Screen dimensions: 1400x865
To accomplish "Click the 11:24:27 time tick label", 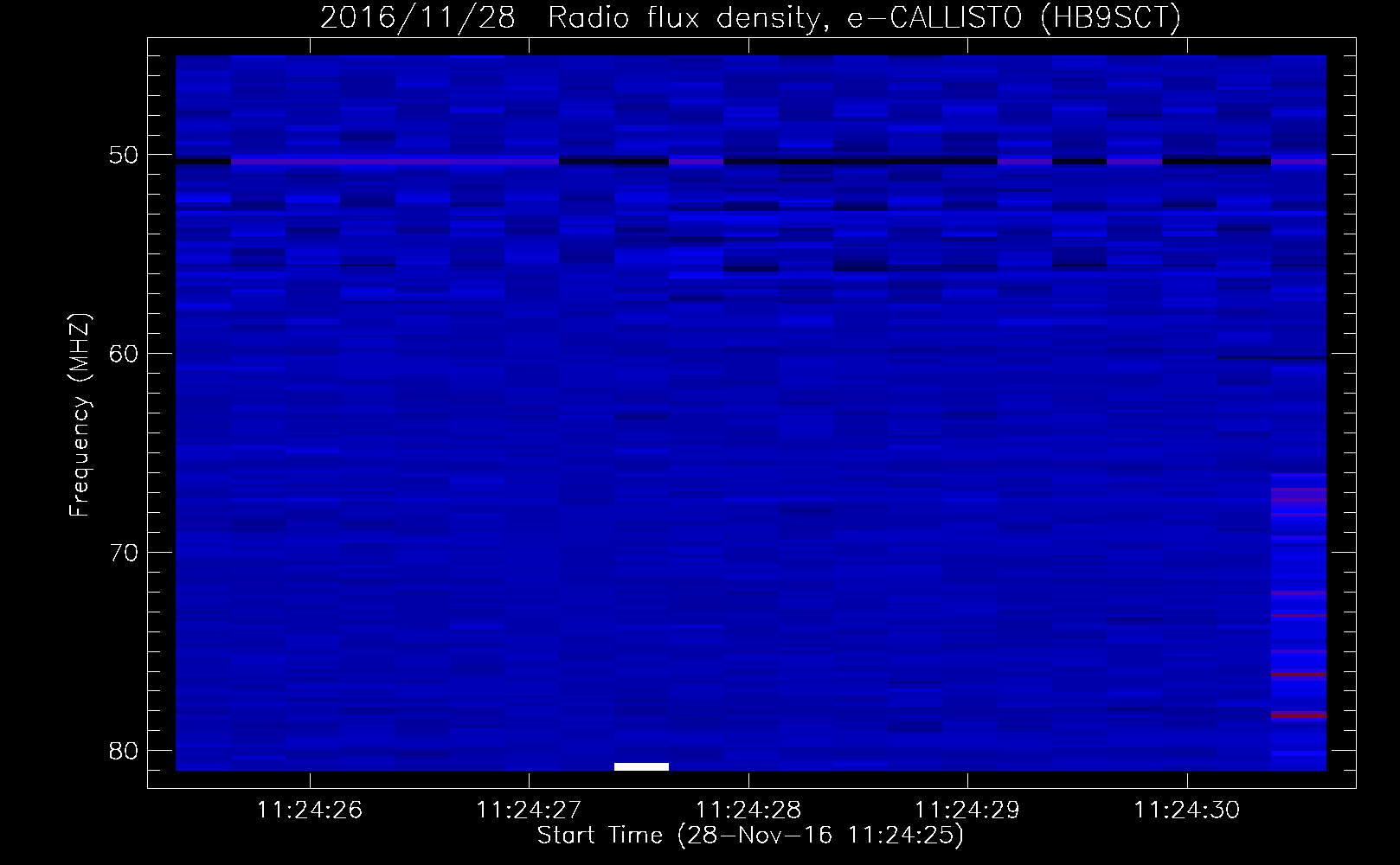I will (x=529, y=811).
